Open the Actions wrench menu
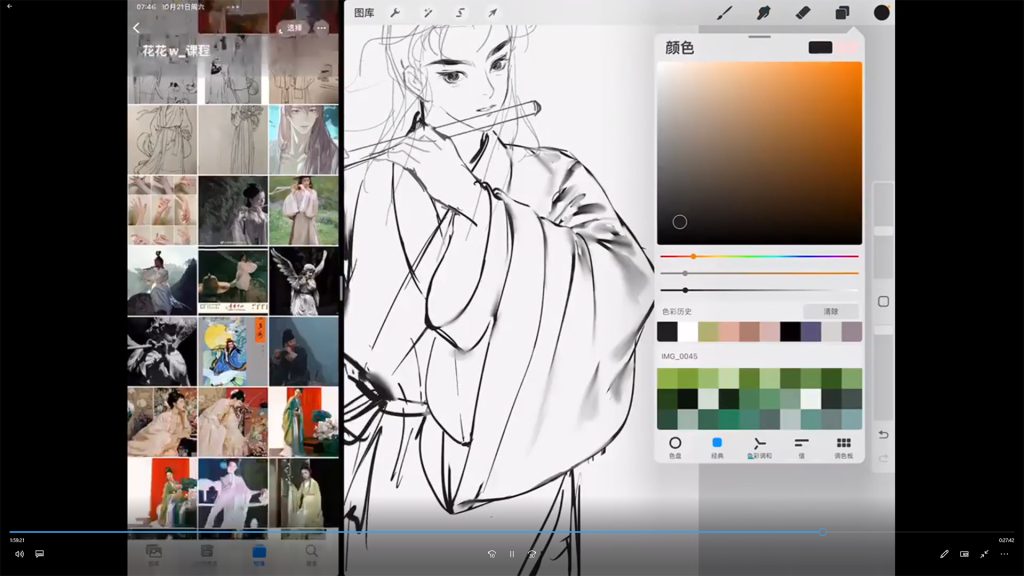Image resolution: width=1024 pixels, height=576 pixels. pyautogui.click(x=395, y=13)
